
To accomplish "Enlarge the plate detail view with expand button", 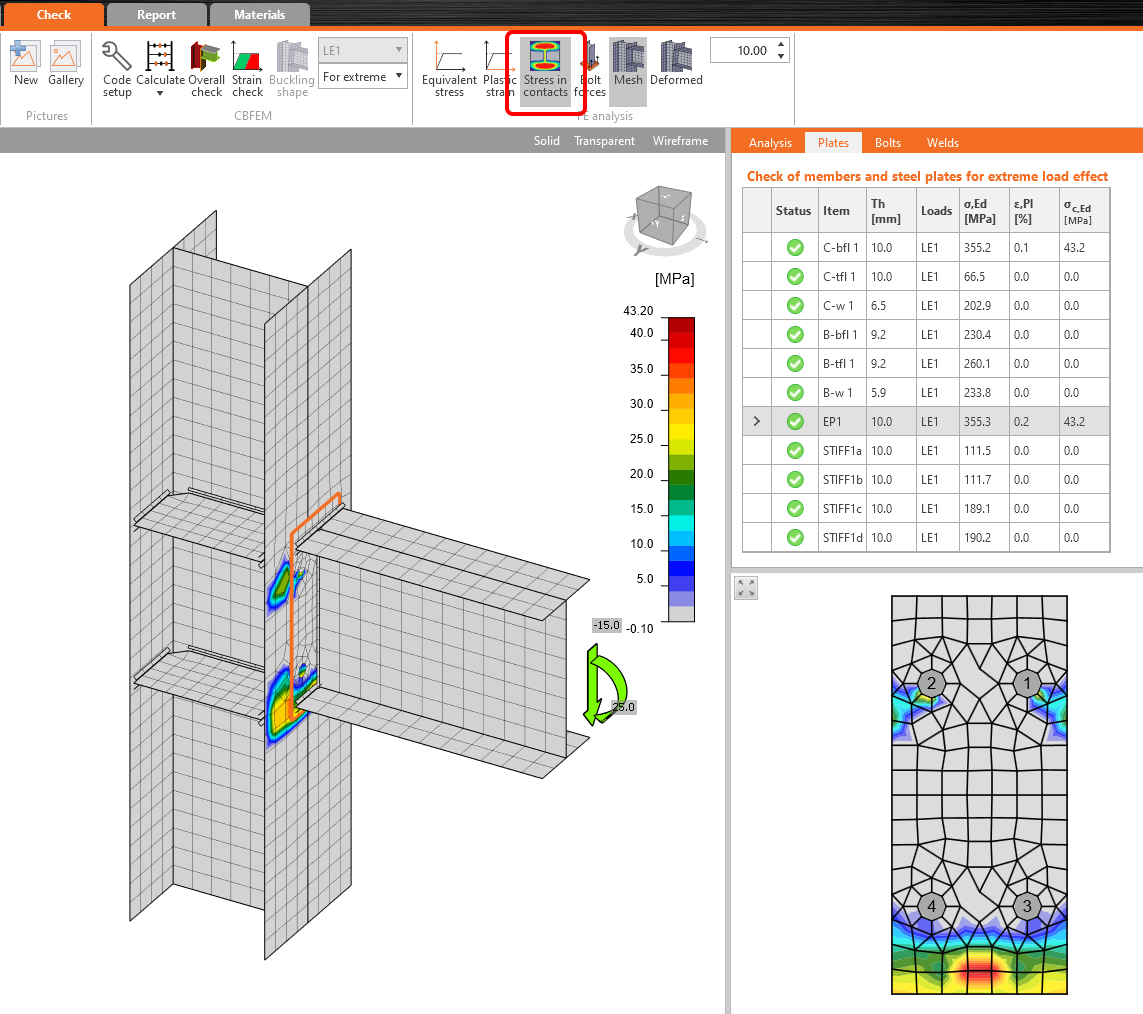I will pos(745,588).
